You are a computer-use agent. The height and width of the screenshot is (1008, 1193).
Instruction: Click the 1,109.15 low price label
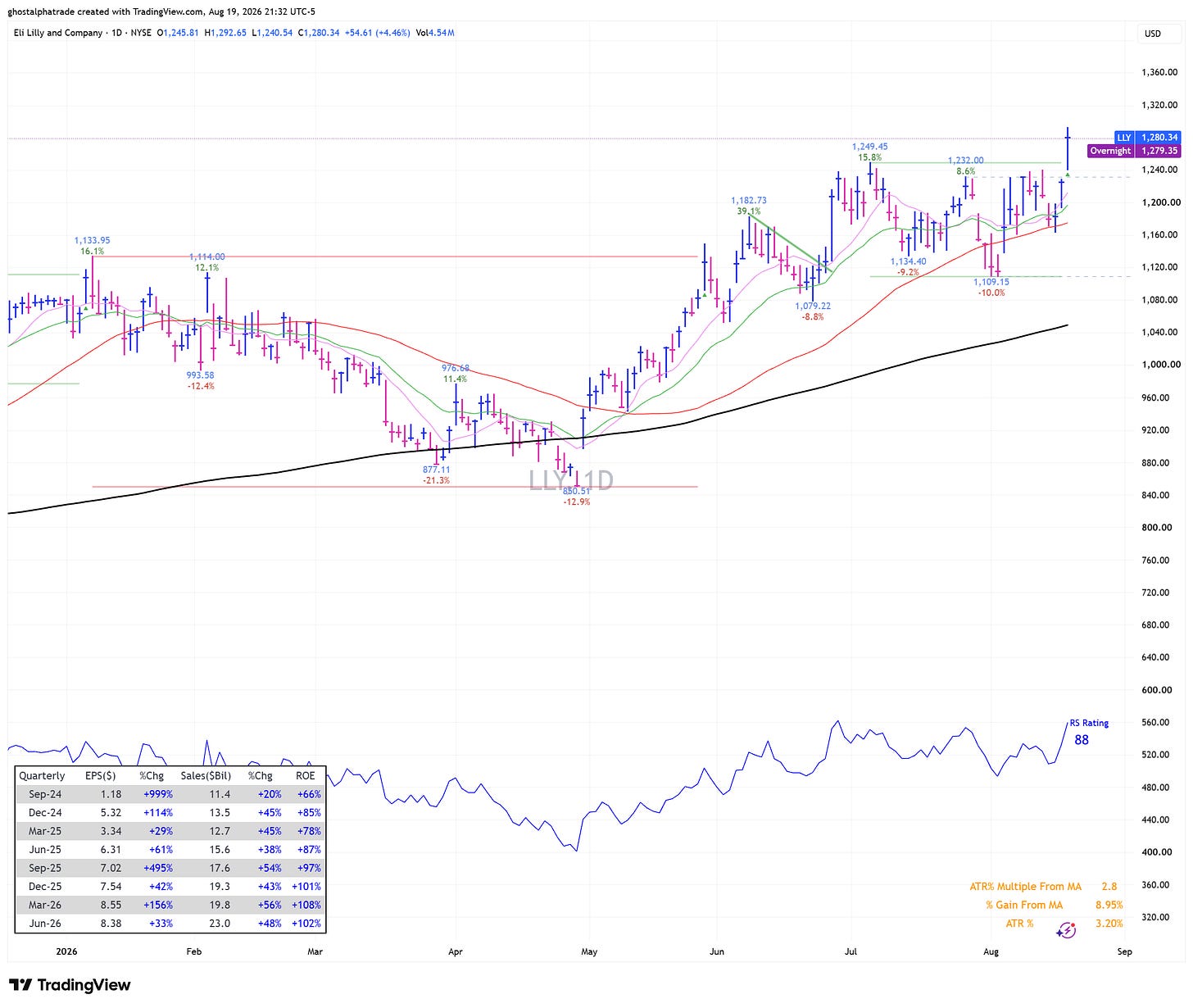[991, 282]
